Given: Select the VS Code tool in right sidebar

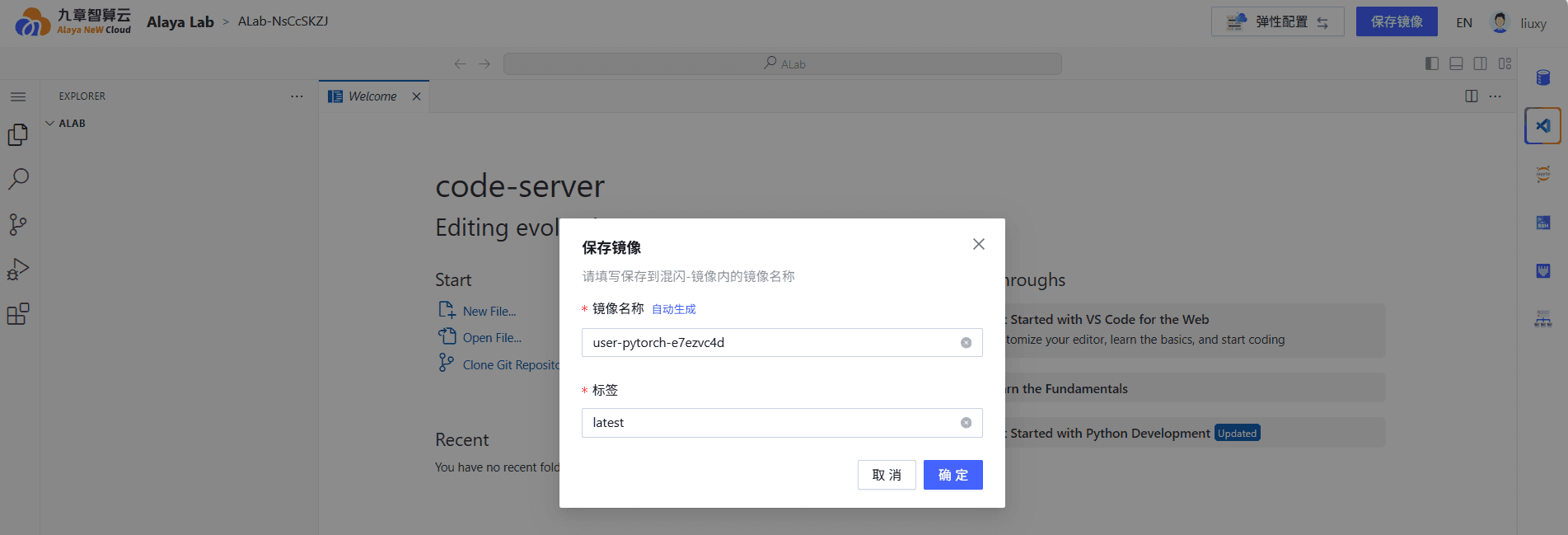Looking at the screenshot, I should pyautogui.click(x=1542, y=126).
